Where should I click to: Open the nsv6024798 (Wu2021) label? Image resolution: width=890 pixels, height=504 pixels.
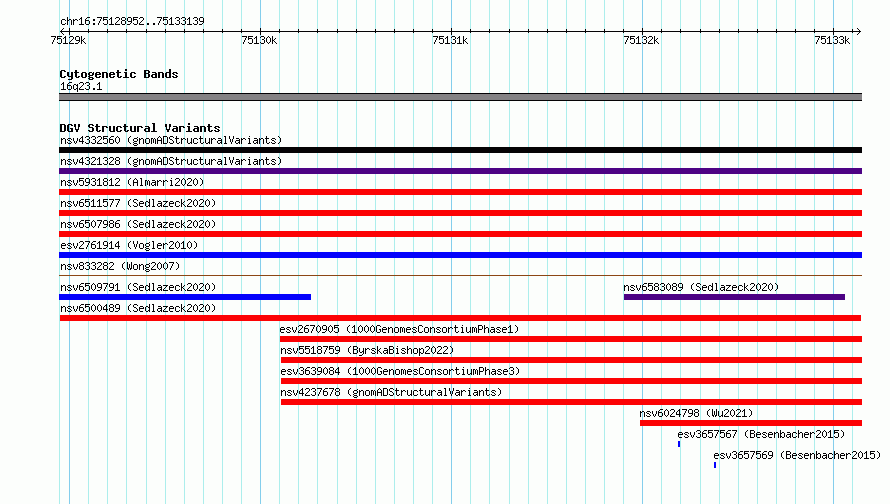696,413
